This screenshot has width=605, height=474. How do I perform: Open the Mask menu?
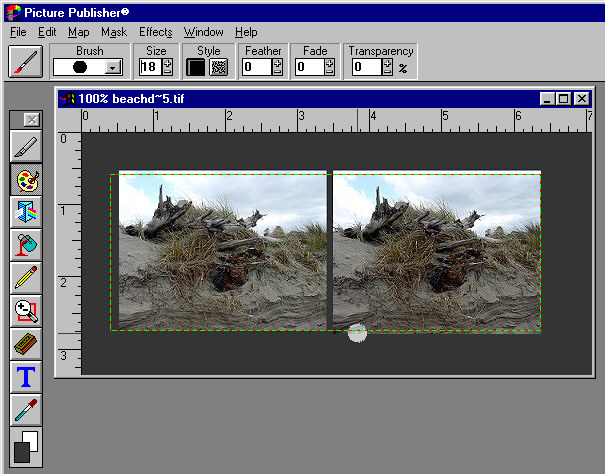pyautogui.click(x=113, y=32)
